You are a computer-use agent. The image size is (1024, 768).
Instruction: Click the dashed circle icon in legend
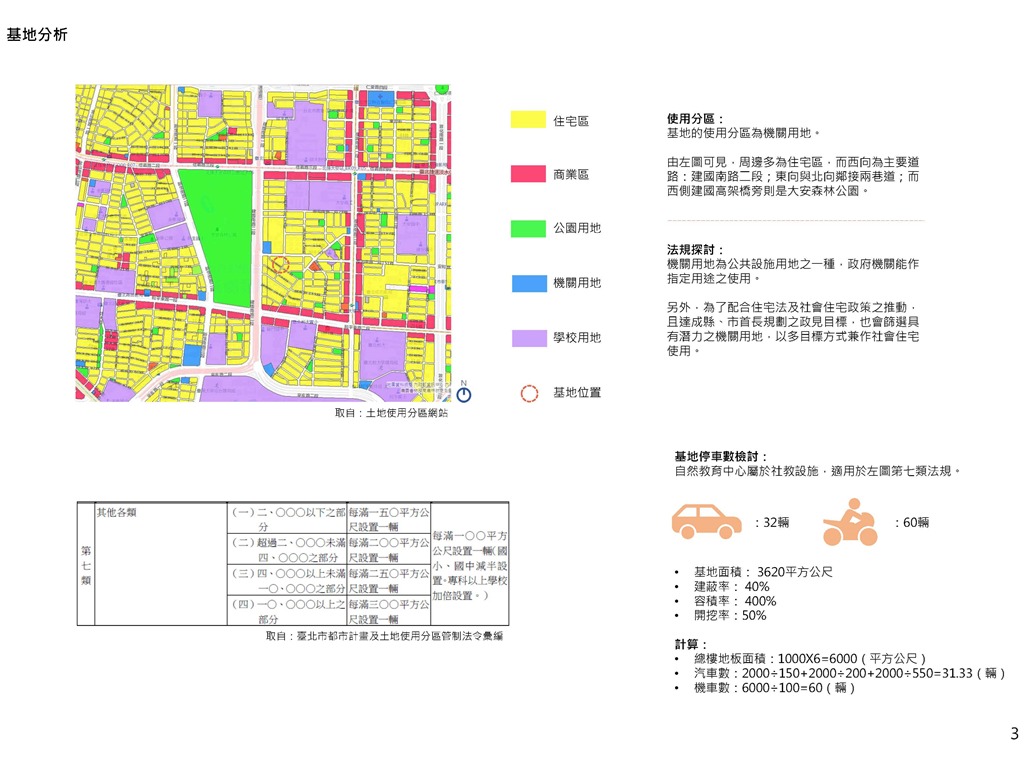point(529,393)
